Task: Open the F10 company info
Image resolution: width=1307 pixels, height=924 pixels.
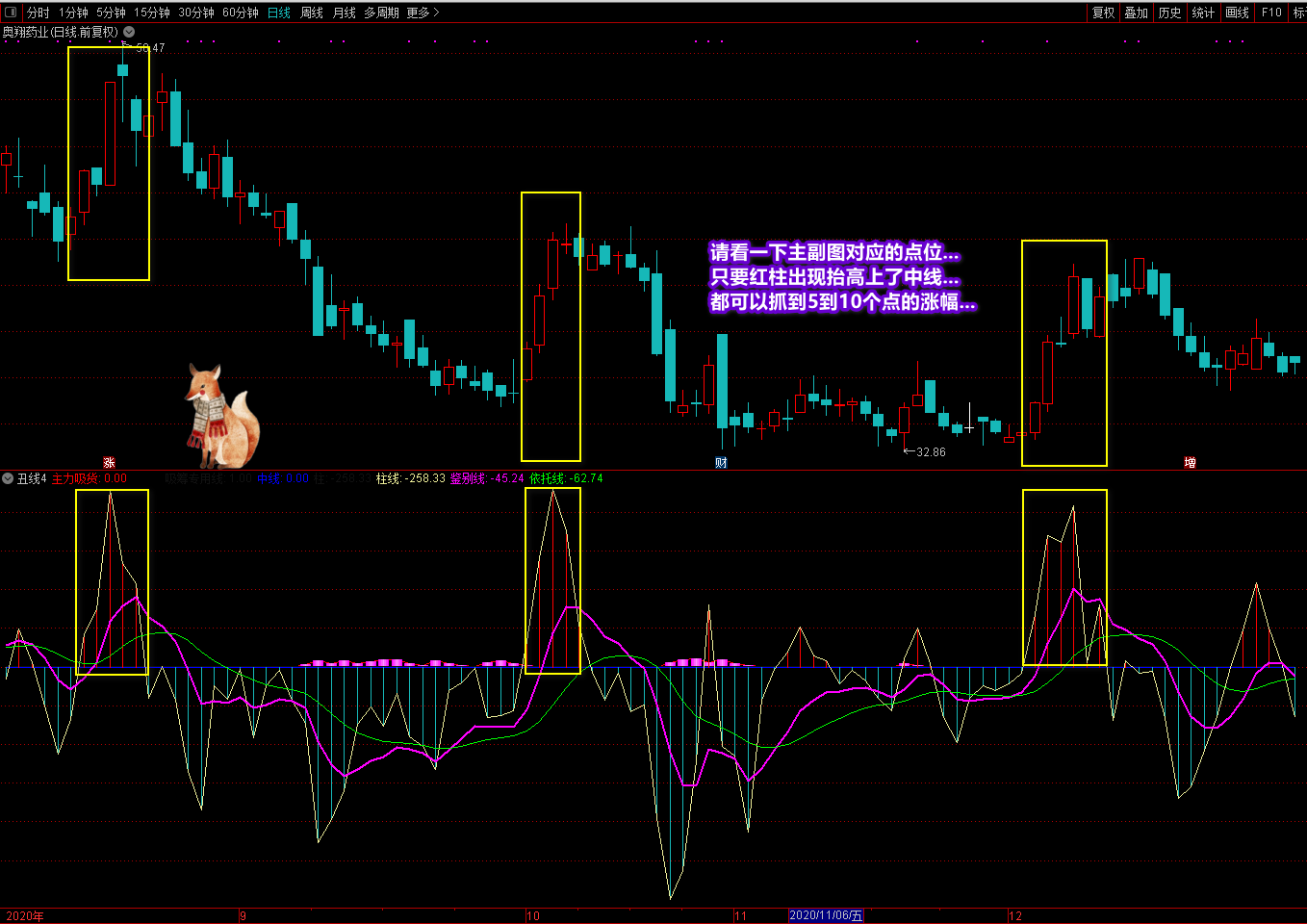Action: 1271,13
